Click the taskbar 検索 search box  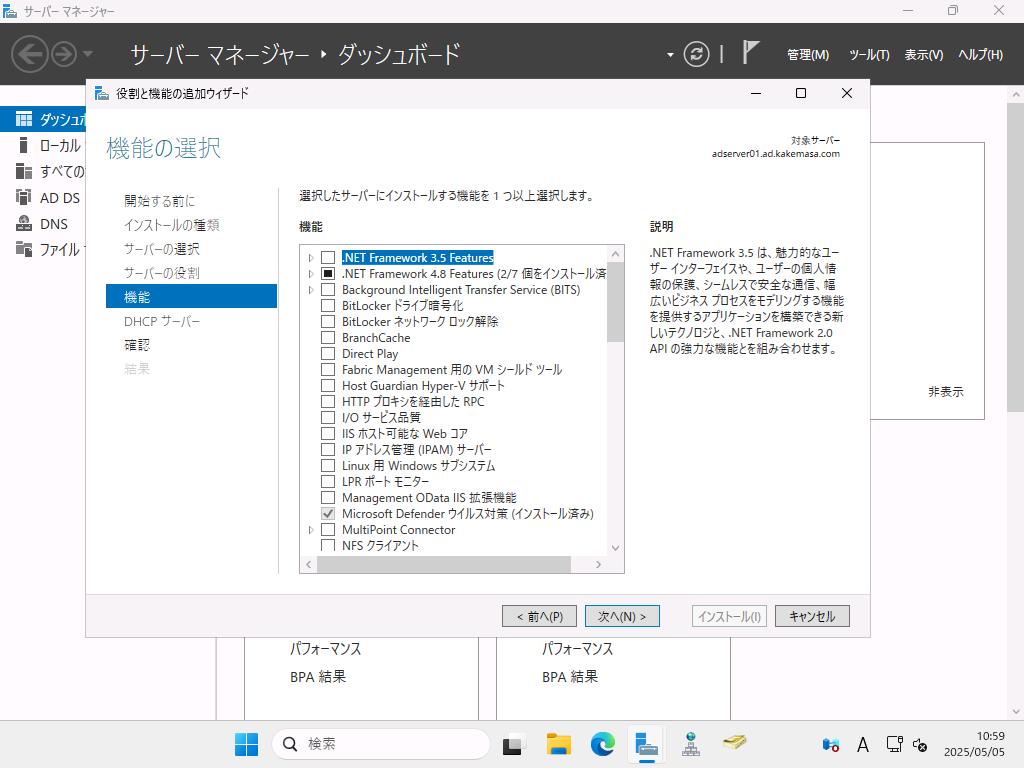[381, 744]
